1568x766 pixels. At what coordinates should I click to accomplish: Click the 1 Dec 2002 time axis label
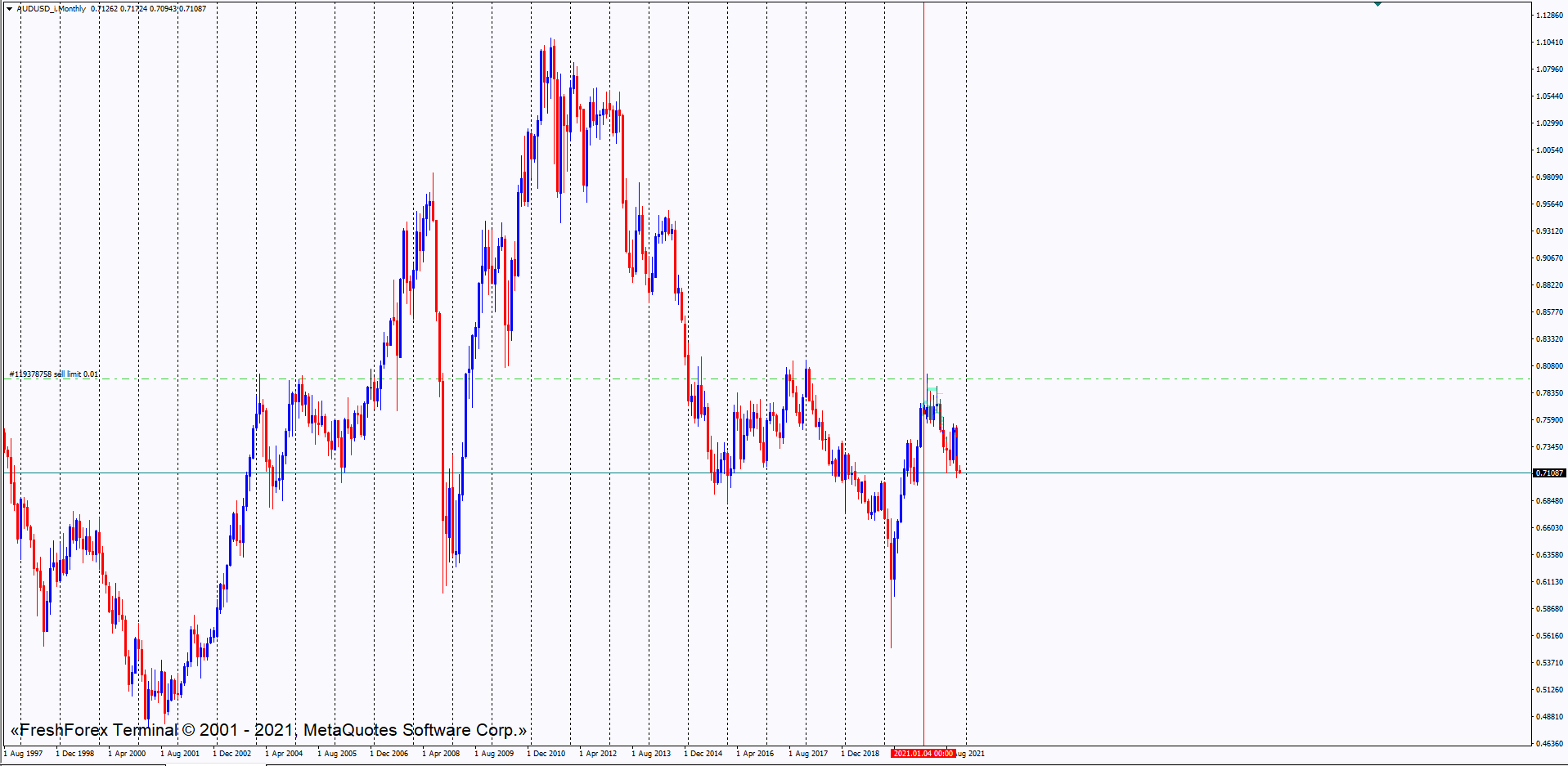231,754
